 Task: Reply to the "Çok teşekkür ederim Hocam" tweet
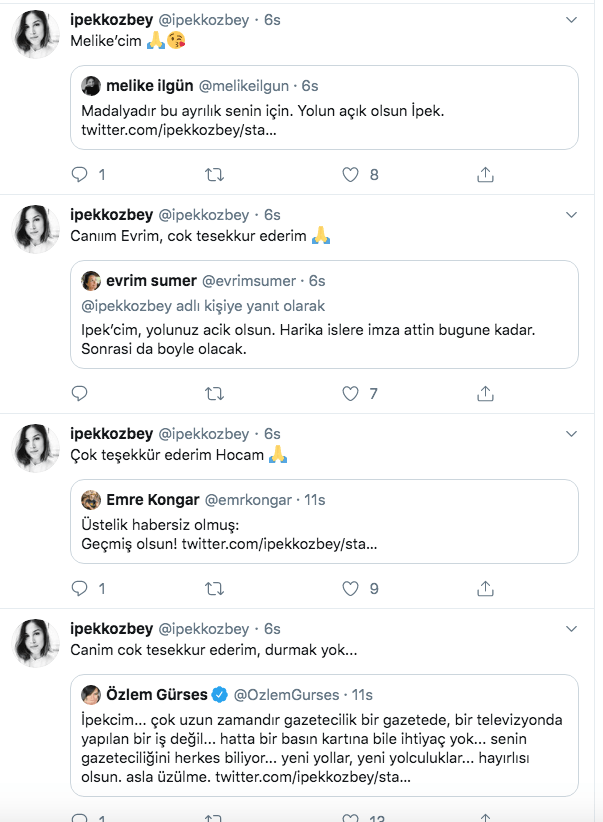click(x=80, y=588)
